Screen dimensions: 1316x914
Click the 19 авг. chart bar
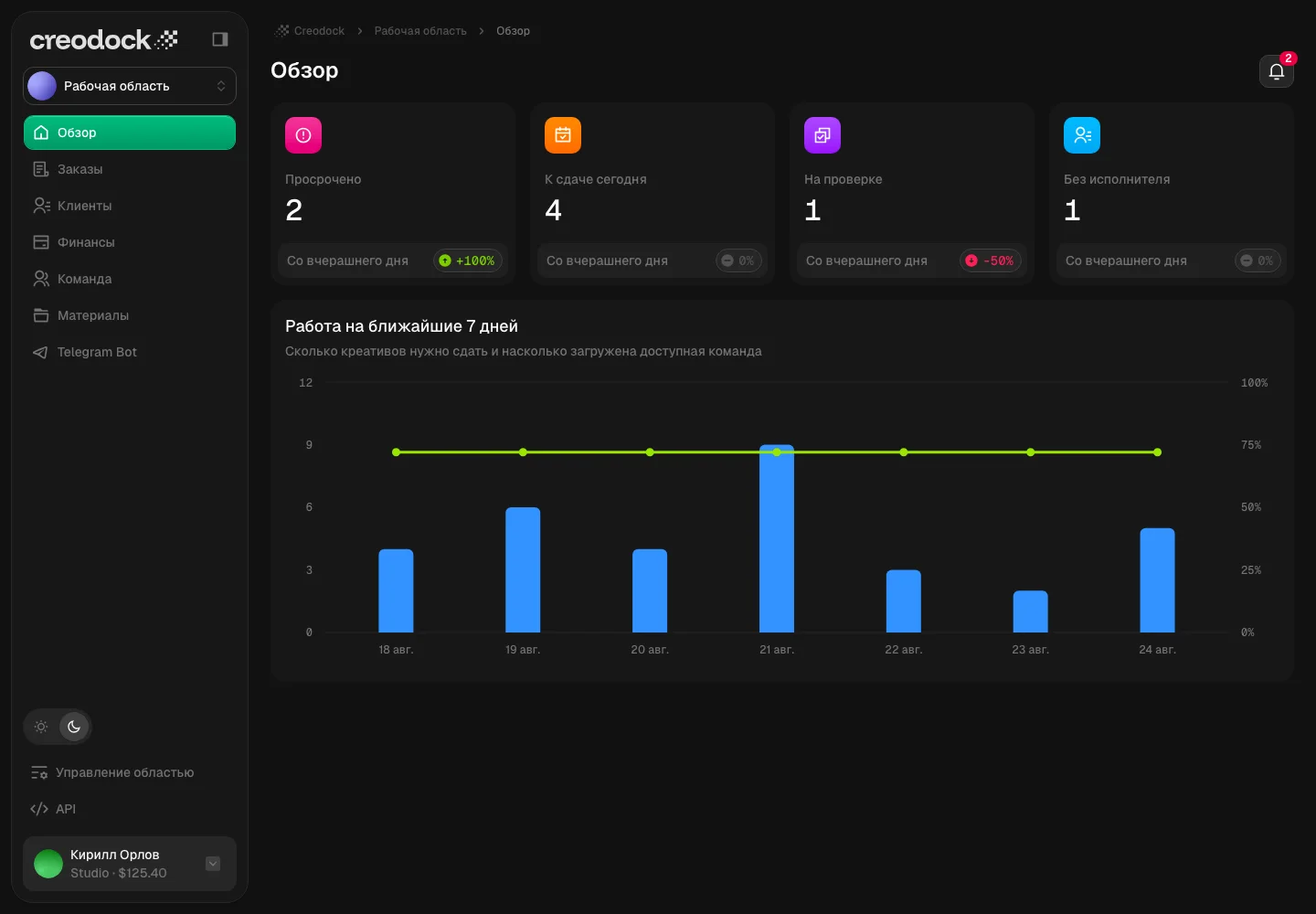(x=523, y=569)
